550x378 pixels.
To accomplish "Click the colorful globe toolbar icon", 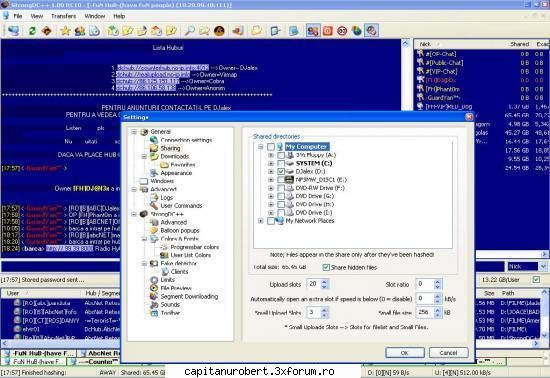I will tap(357, 31).
